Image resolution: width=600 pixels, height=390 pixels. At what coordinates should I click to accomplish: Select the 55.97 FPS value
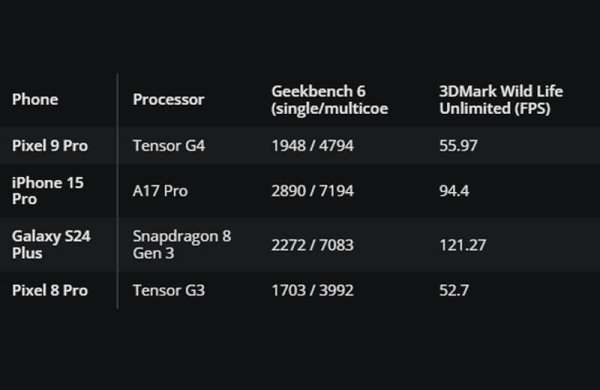pos(458,146)
